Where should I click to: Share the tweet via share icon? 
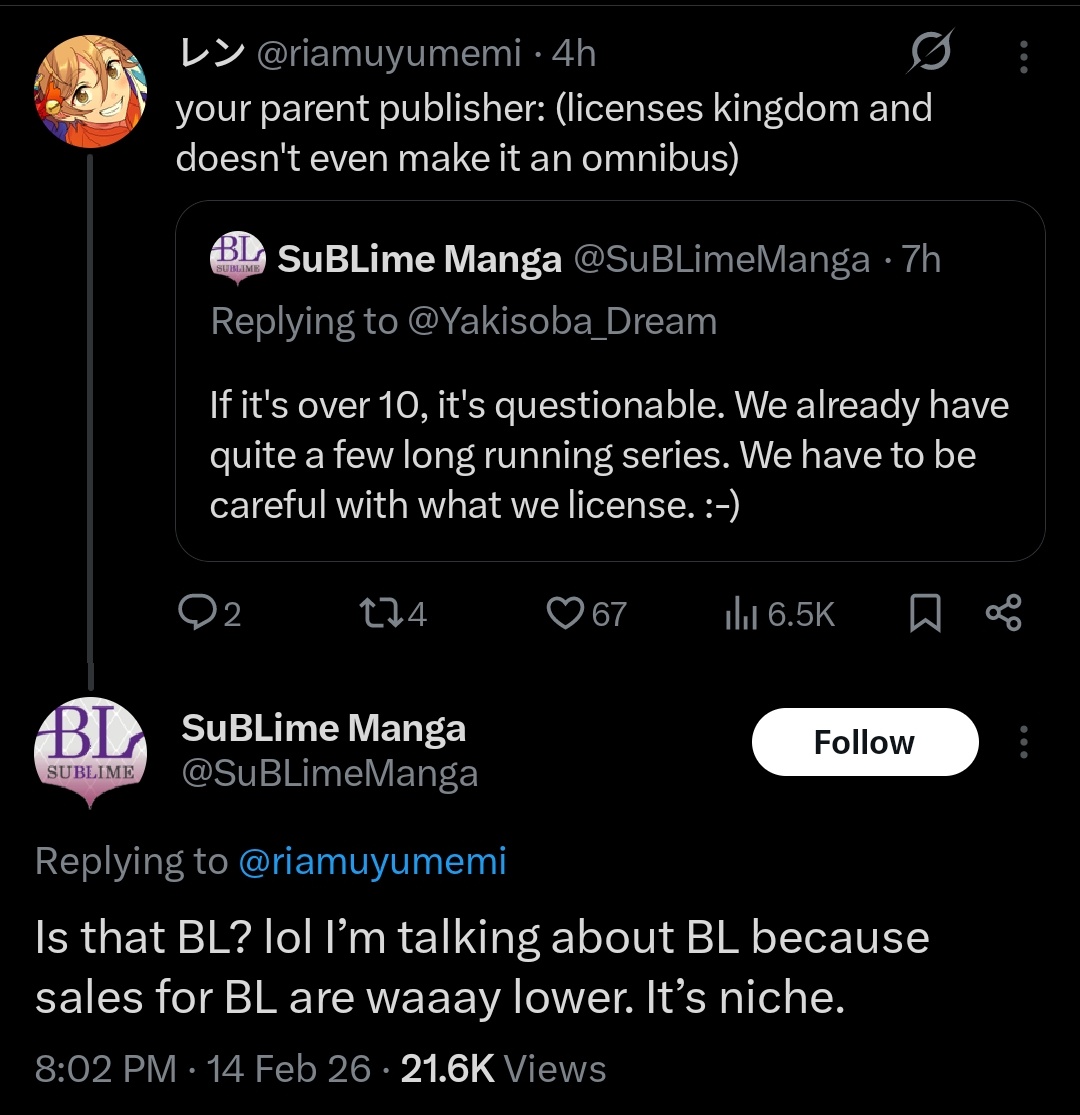pyautogui.click(x=1003, y=612)
